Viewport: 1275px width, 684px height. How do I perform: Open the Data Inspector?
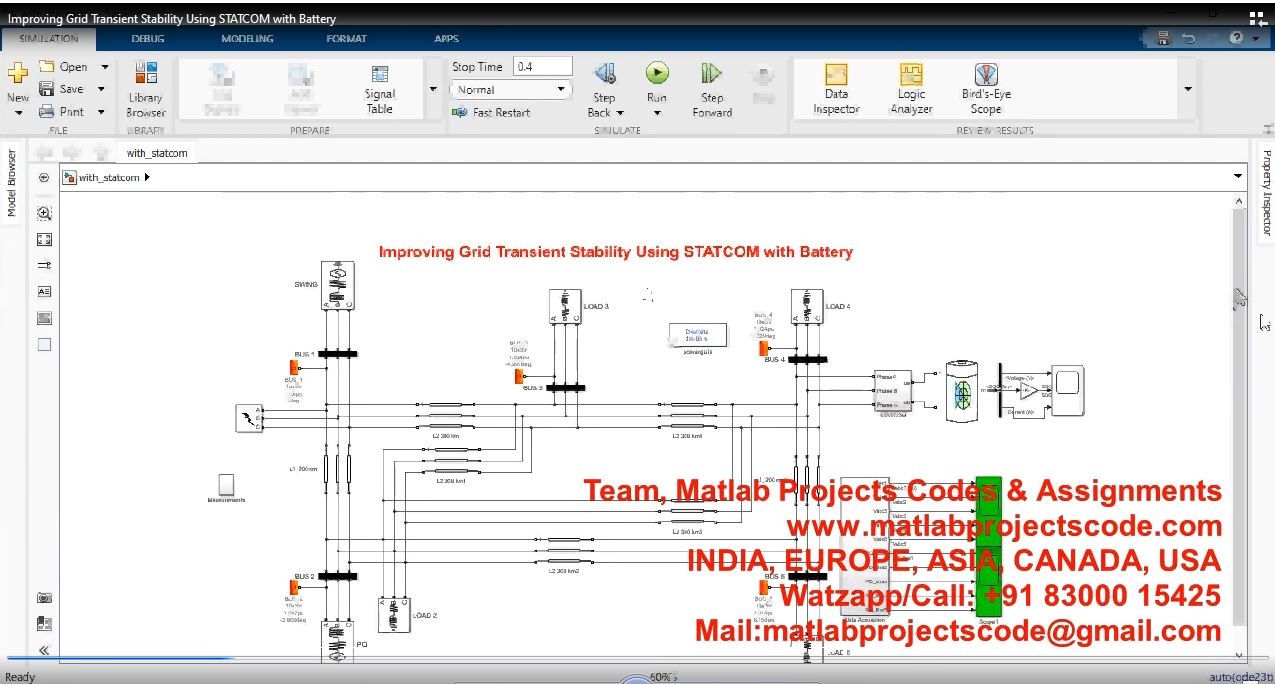[836, 88]
